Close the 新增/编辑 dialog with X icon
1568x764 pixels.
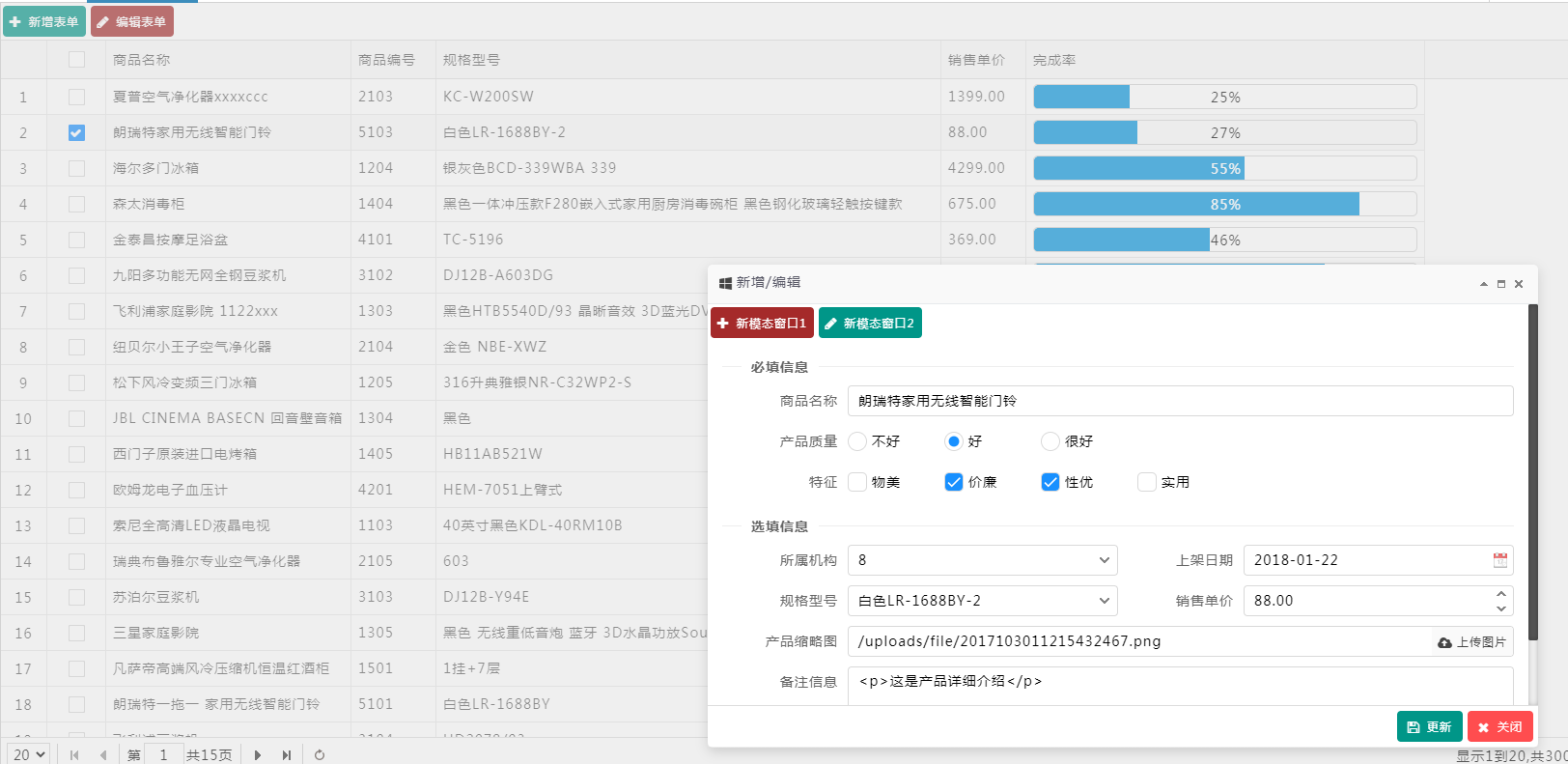[x=1519, y=284]
